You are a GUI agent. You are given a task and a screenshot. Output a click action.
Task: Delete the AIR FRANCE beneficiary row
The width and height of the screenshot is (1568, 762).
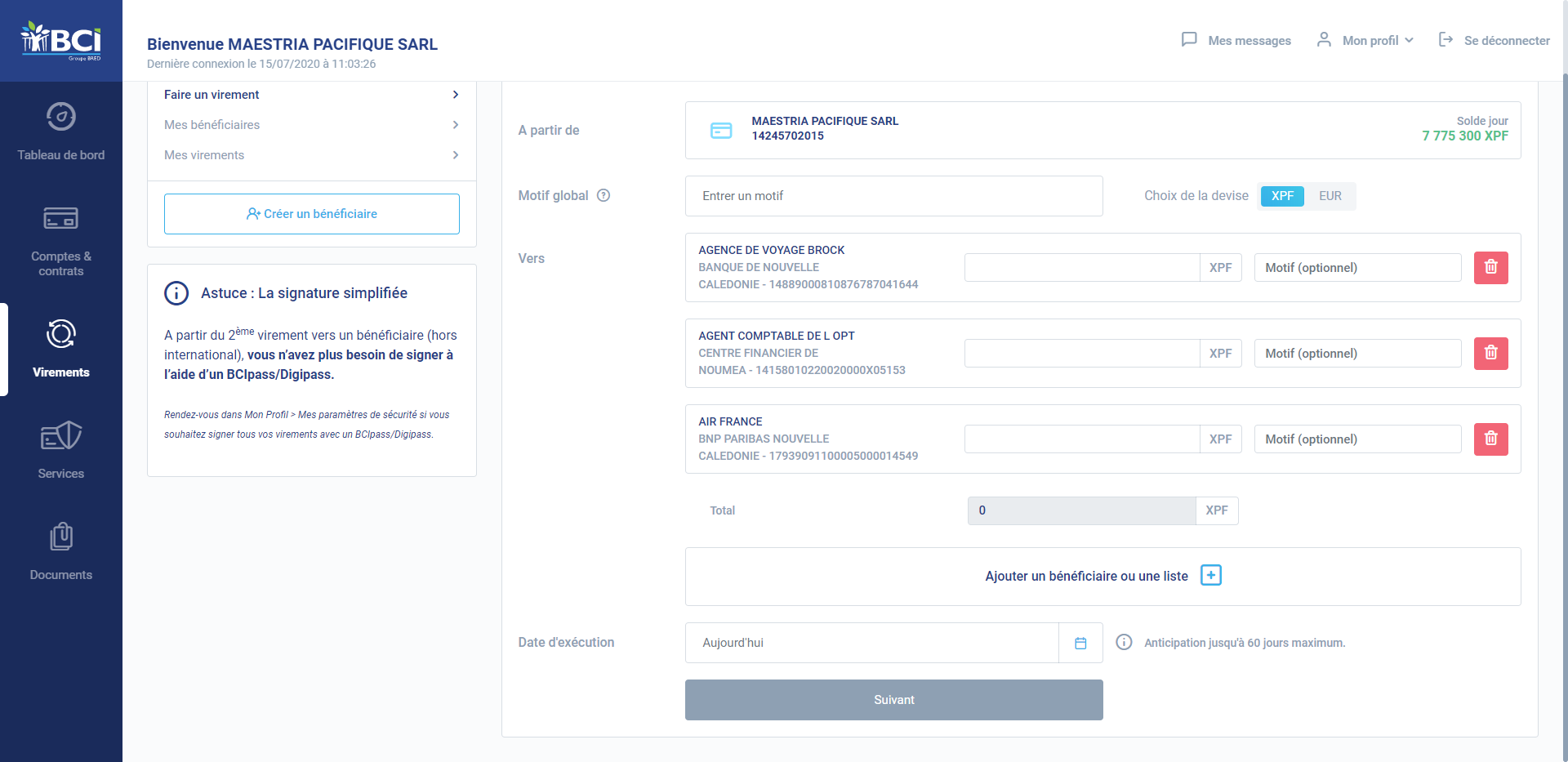coord(1490,439)
